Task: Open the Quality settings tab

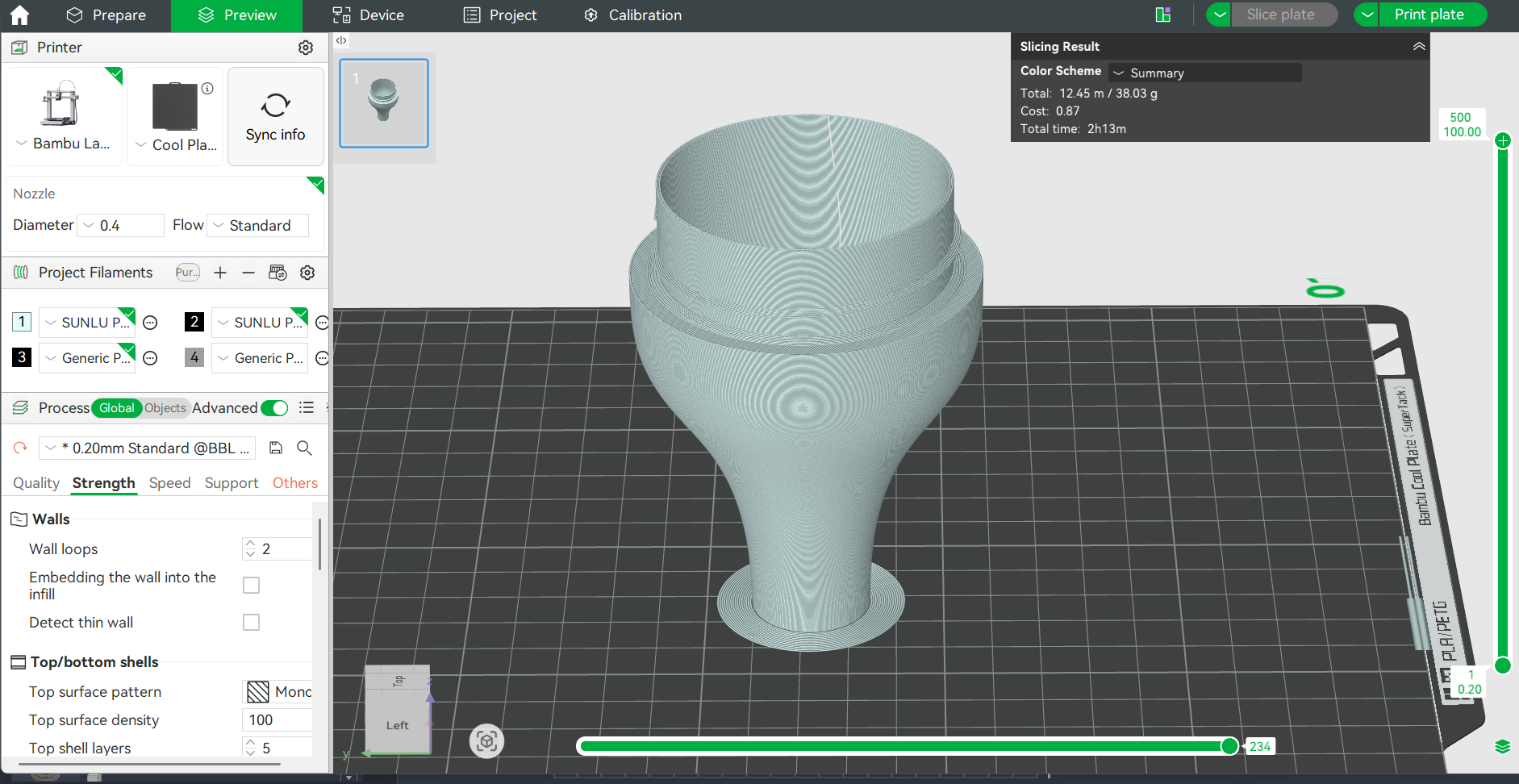Action: click(36, 483)
